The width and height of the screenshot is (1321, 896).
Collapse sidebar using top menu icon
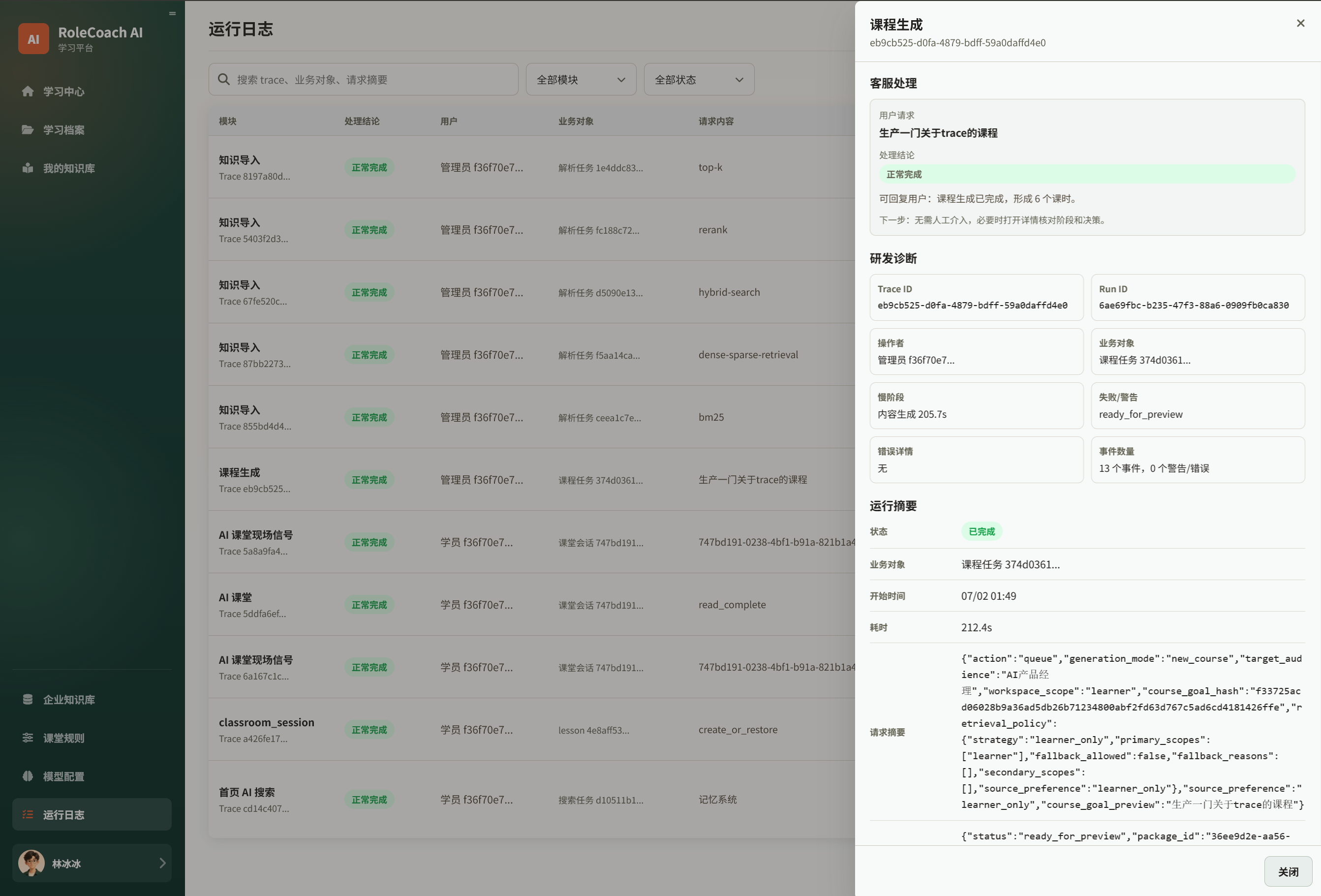(172, 13)
